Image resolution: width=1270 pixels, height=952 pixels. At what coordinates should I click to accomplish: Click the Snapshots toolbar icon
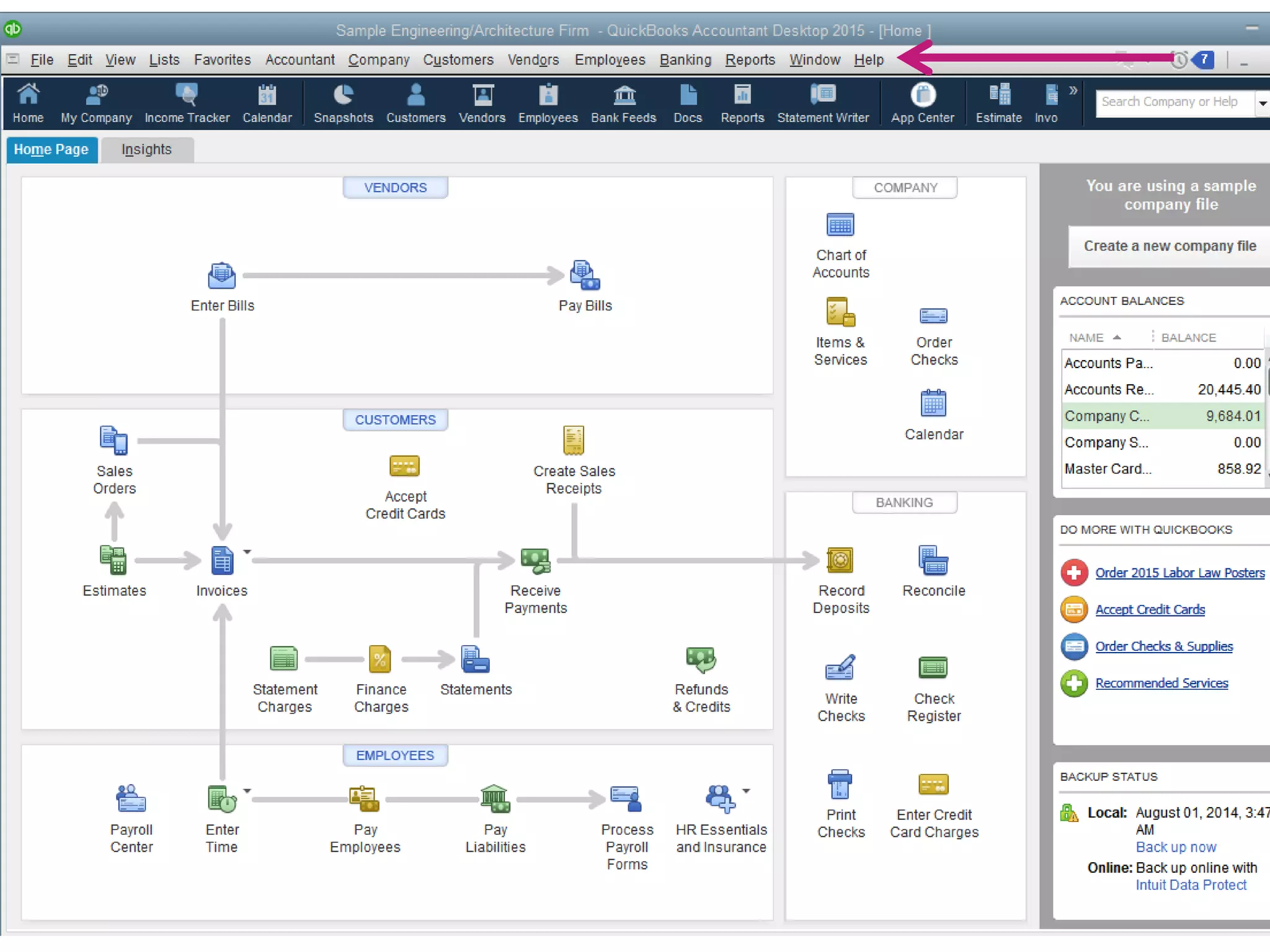[x=343, y=103]
